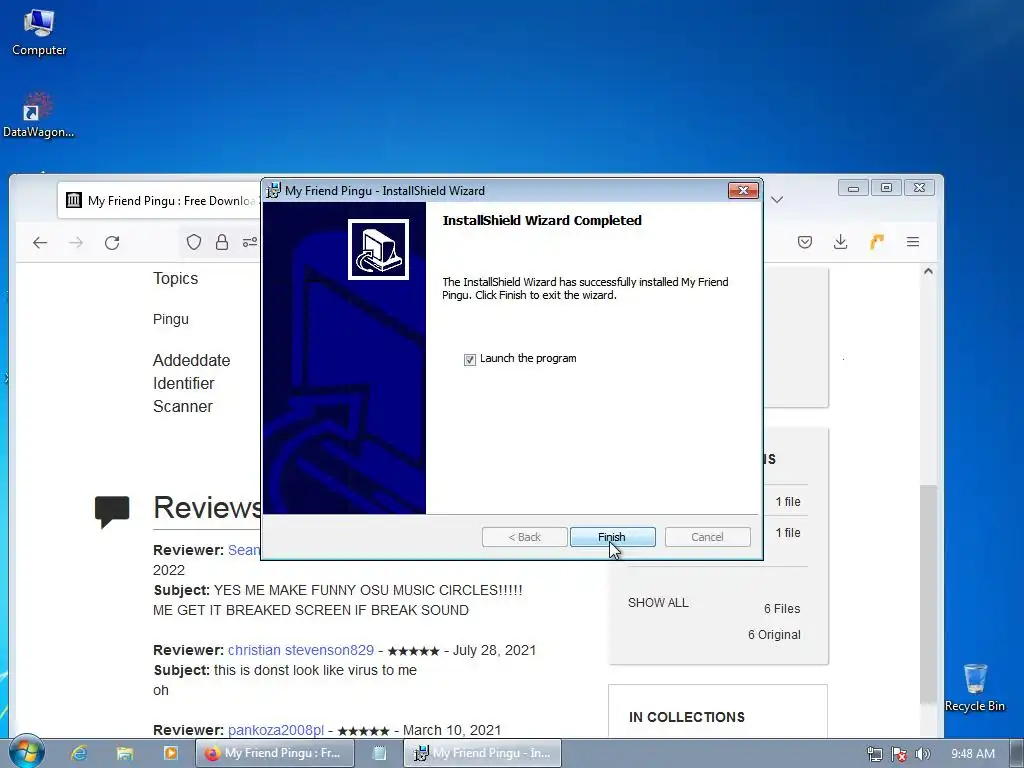Click the Cancel button in the wizard
This screenshot has height=768, width=1024.
(x=707, y=537)
